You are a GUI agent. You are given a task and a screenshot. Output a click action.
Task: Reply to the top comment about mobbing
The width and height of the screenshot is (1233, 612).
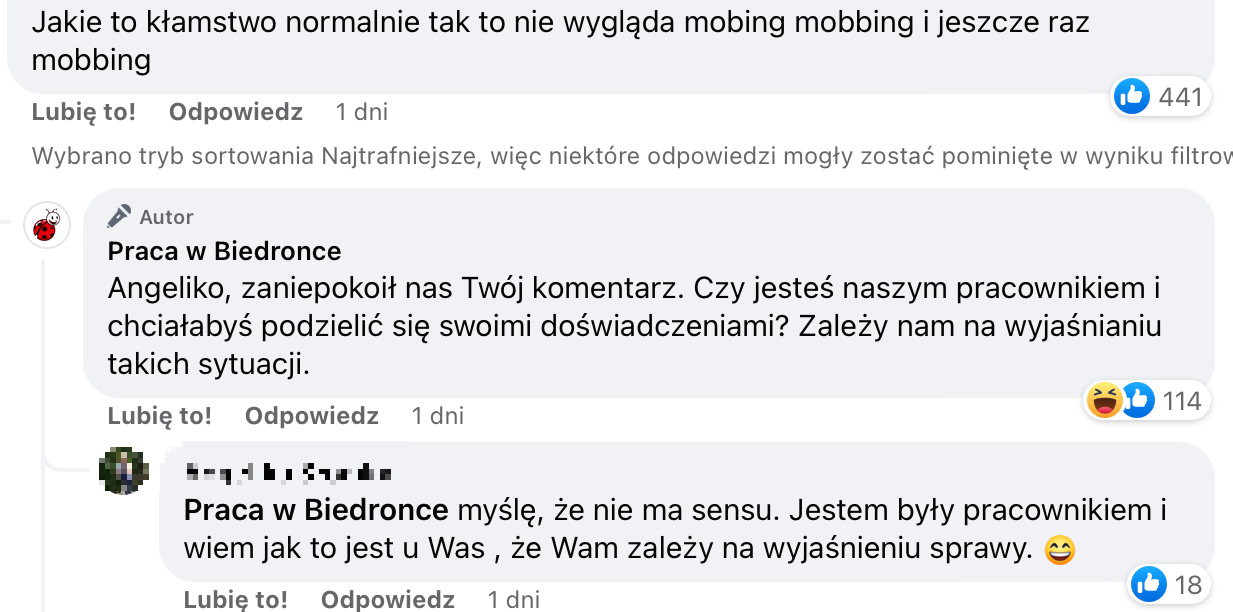235,112
